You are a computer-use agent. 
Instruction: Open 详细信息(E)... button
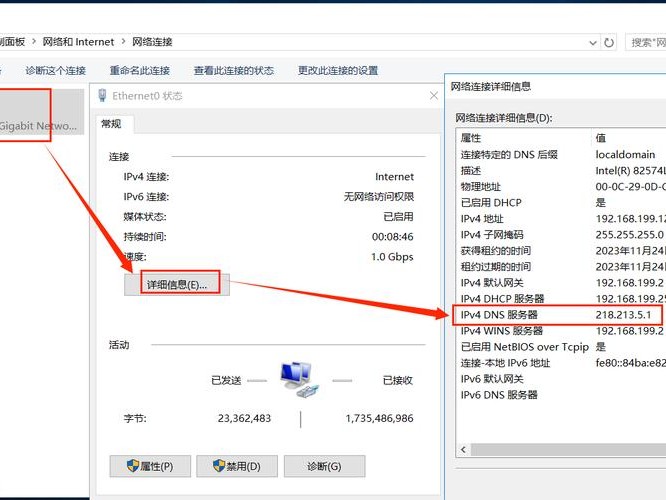(x=177, y=285)
